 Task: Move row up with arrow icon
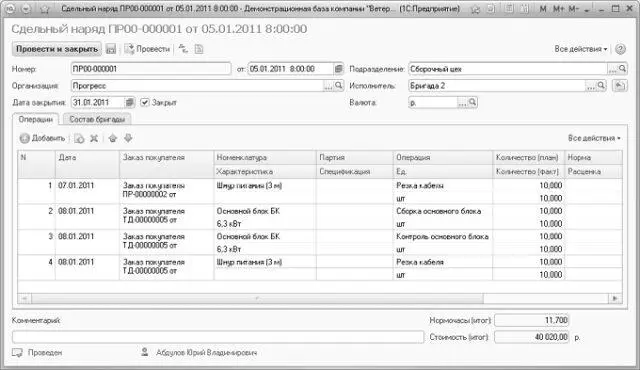(113, 139)
